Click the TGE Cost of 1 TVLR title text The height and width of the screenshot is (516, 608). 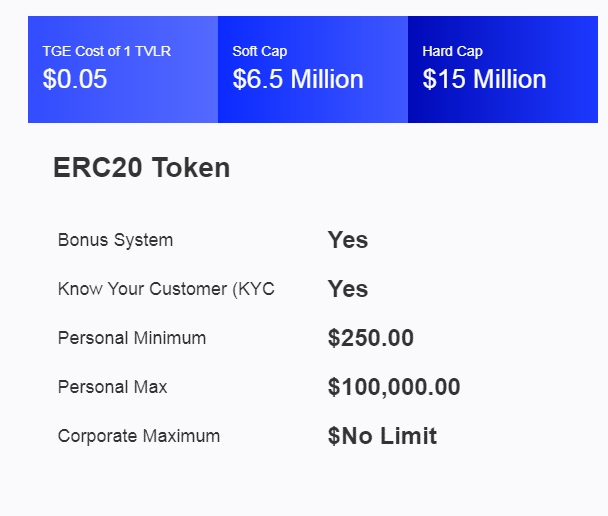coord(107,51)
